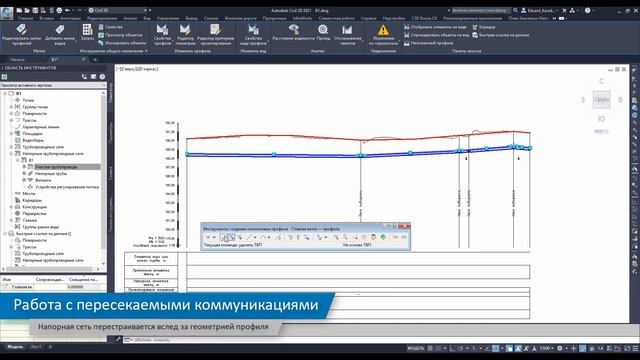The height and width of the screenshot is (360, 640).
Task: Click Redo in profile layout toolbar
Action: click(x=404, y=237)
